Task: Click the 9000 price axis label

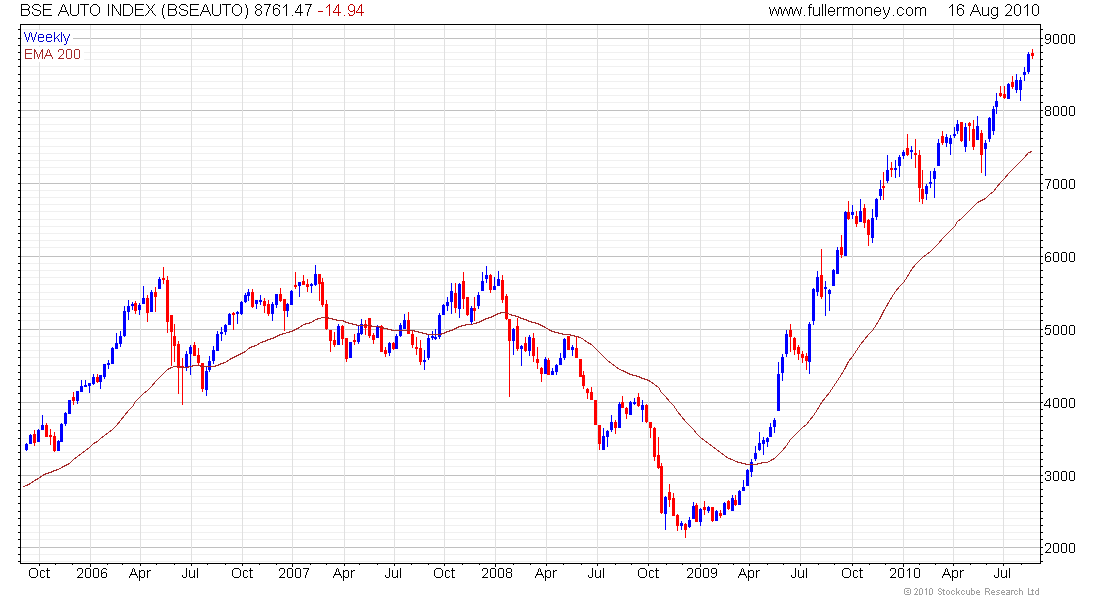Action: 1060,39
